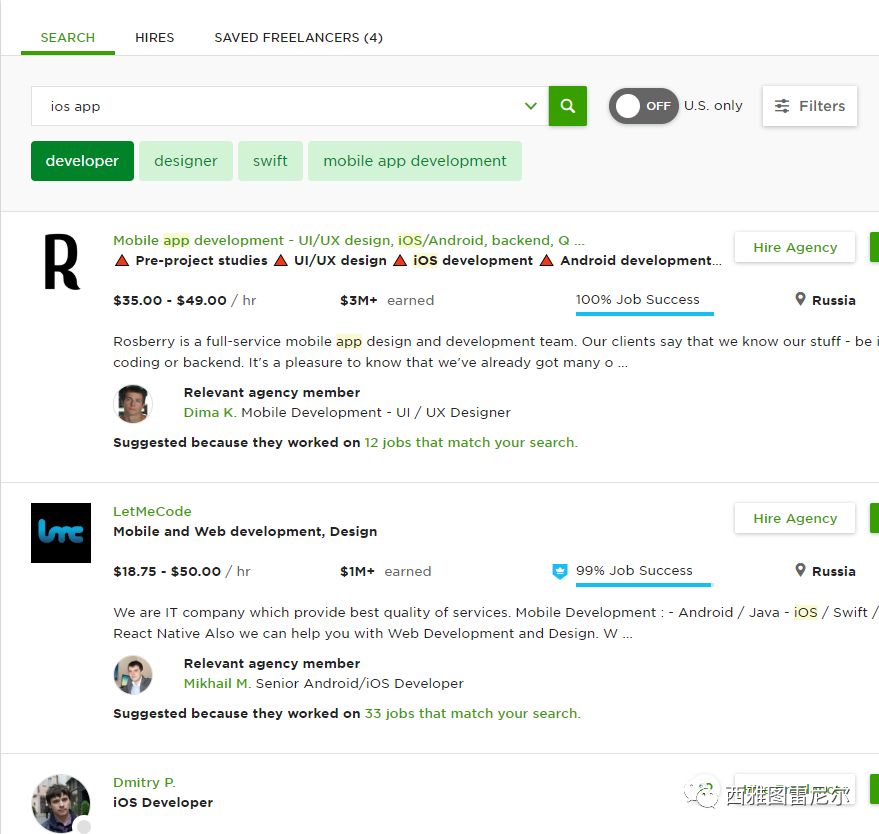This screenshot has width=879, height=834.
Task: Open the SAVED FREELANCERS (4) tab
Action: click(299, 38)
